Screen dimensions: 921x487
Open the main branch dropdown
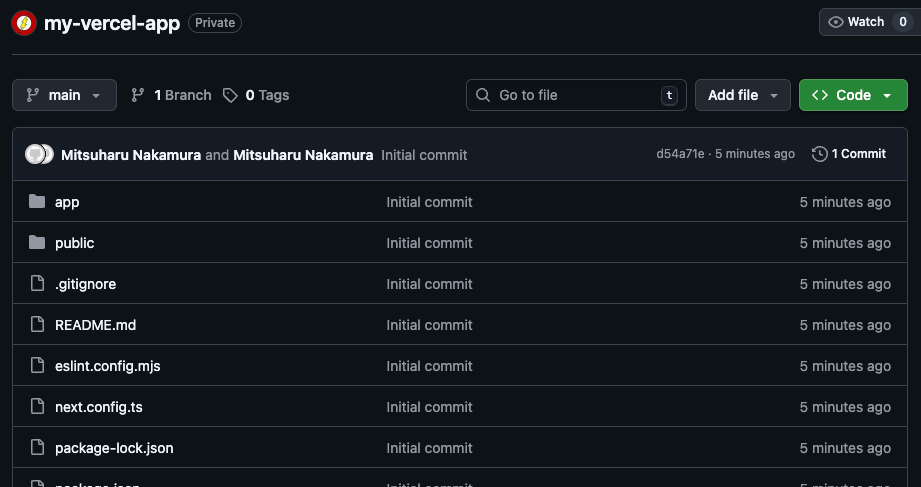click(x=64, y=95)
